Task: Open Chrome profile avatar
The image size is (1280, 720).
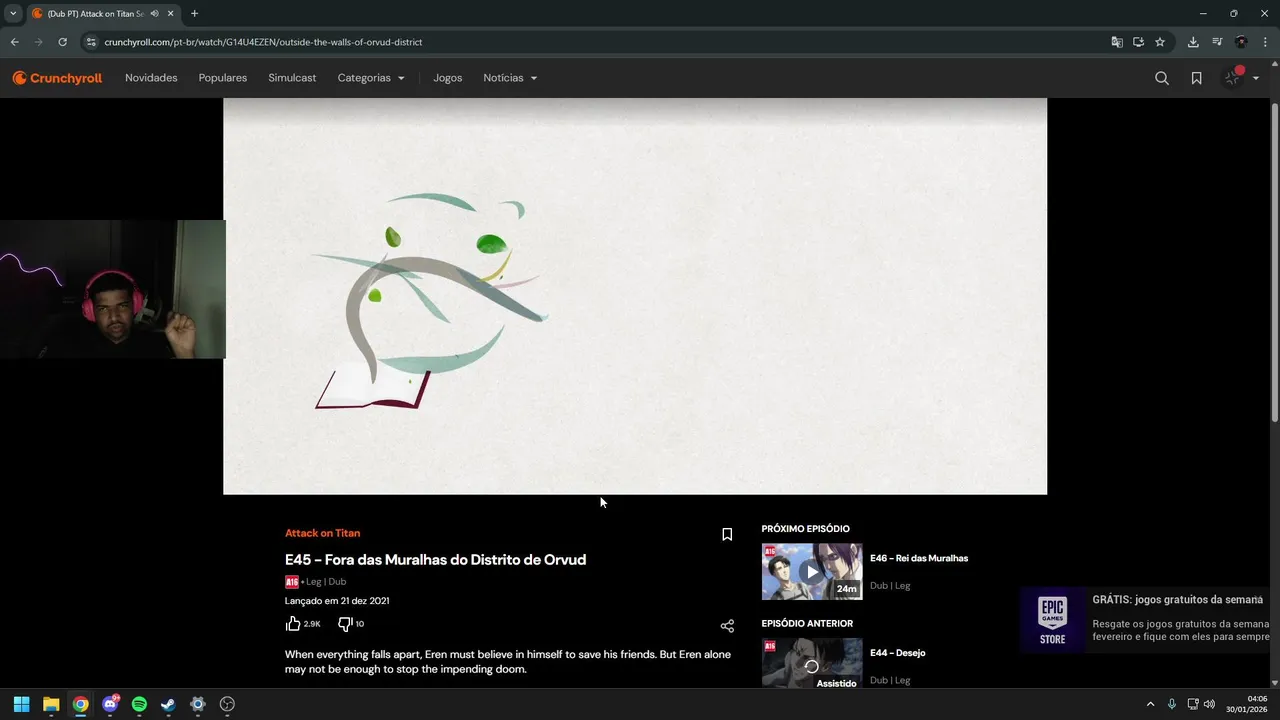Action: [x=1241, y=42]
